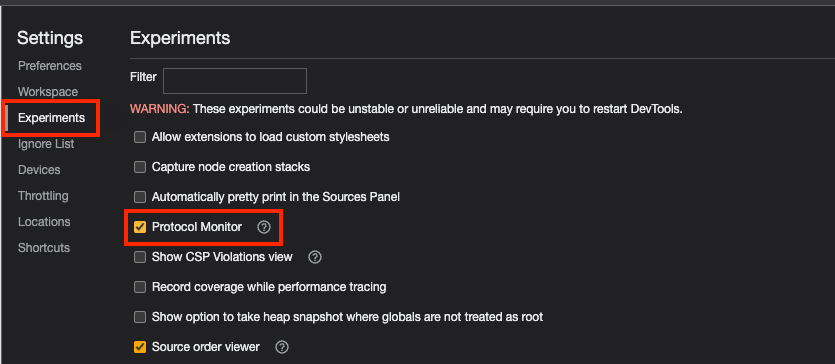Switch to the Locations settings tab
835x364 pixels.
pyautogui.click(x=44, y=222)
